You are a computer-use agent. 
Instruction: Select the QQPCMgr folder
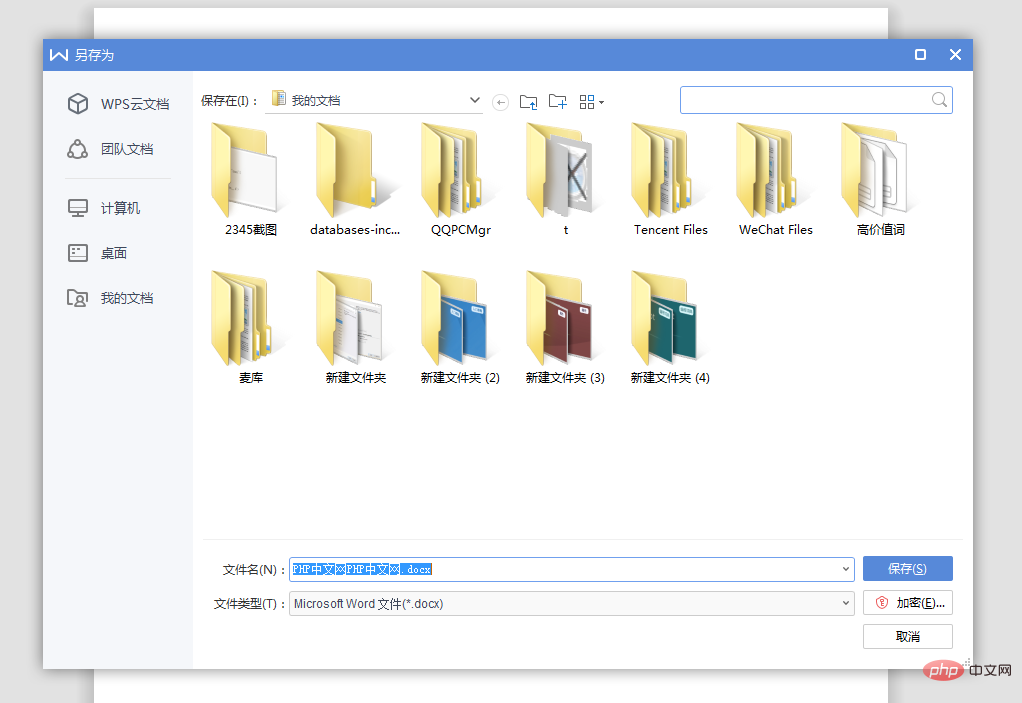click(x=461, y=179)
